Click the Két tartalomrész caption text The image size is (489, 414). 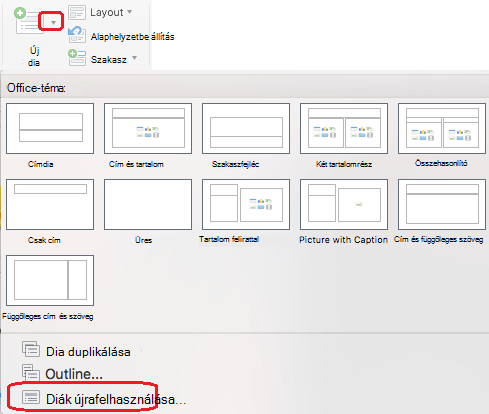(x=344, y=164)
